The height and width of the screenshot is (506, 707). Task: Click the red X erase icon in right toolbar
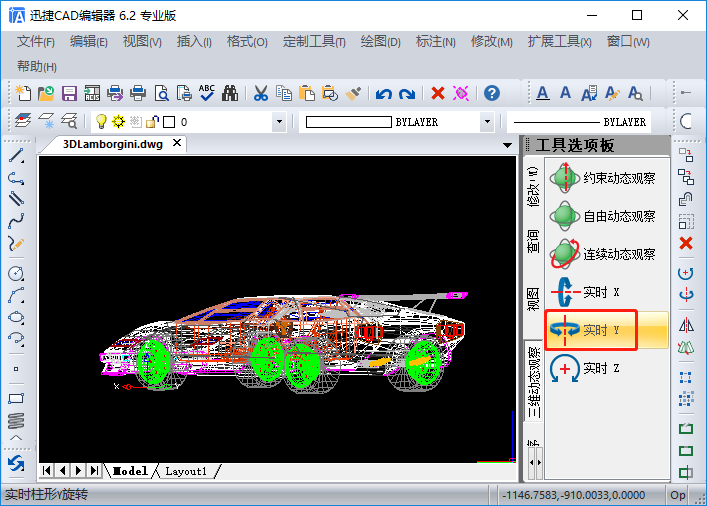click(686, 244)
